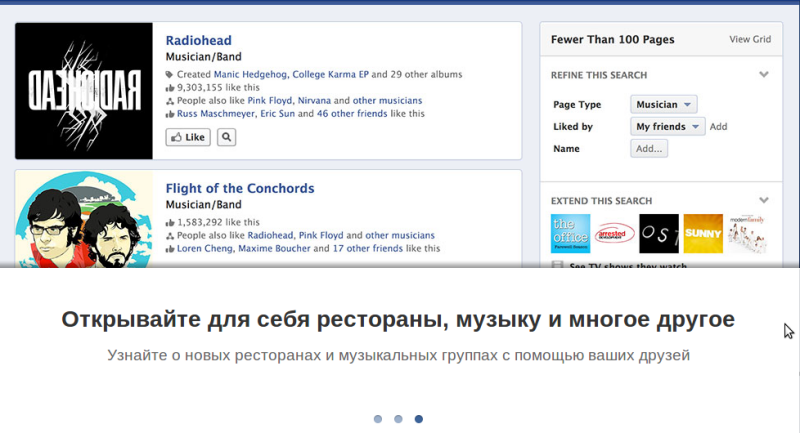The height and width of the screenshot is (433, 800).
Task: Click the tag icon beside Created
Action: click(169, 75)
